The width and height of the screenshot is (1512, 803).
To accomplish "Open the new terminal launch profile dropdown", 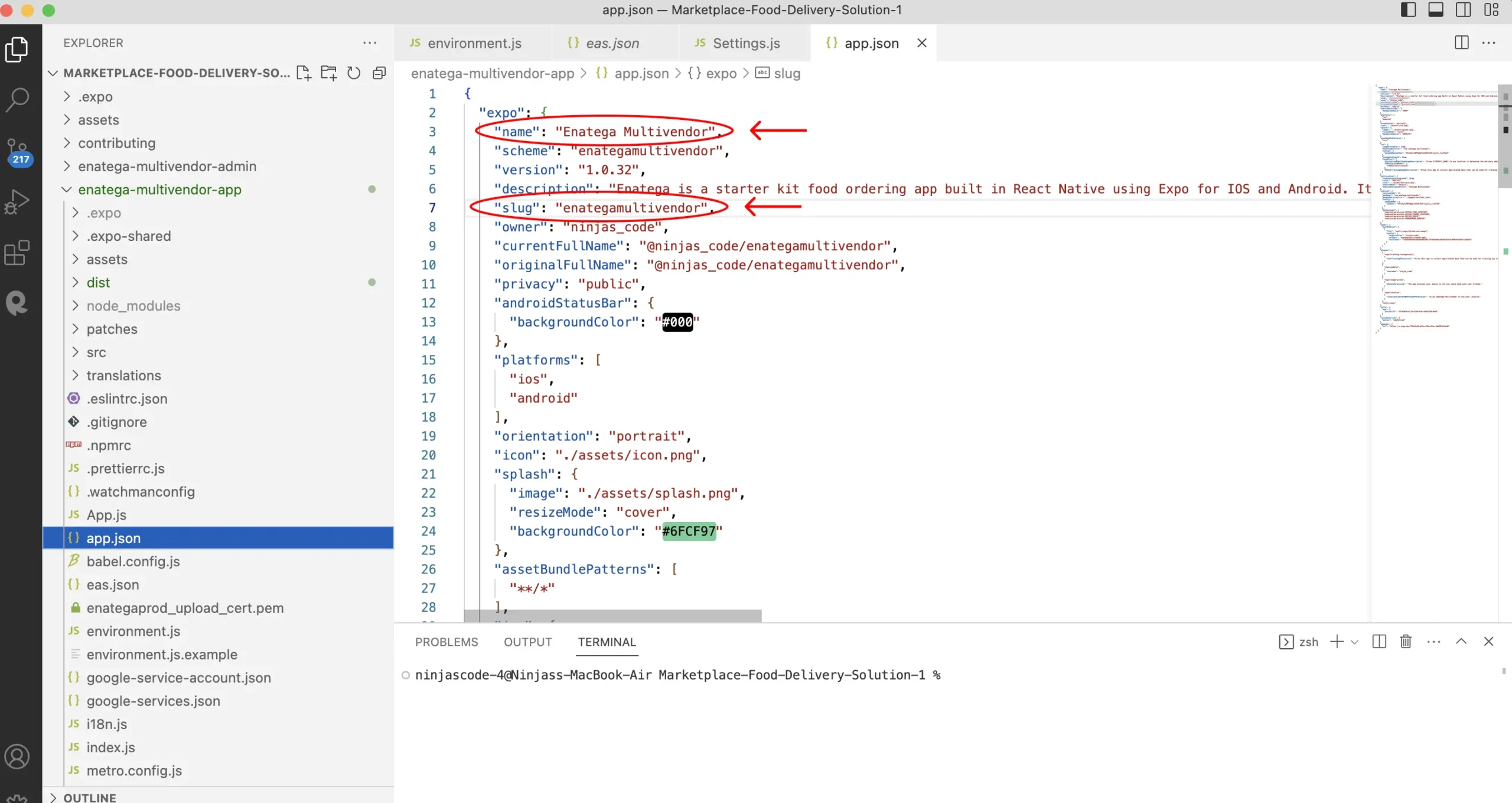I will click(1355, 642).
